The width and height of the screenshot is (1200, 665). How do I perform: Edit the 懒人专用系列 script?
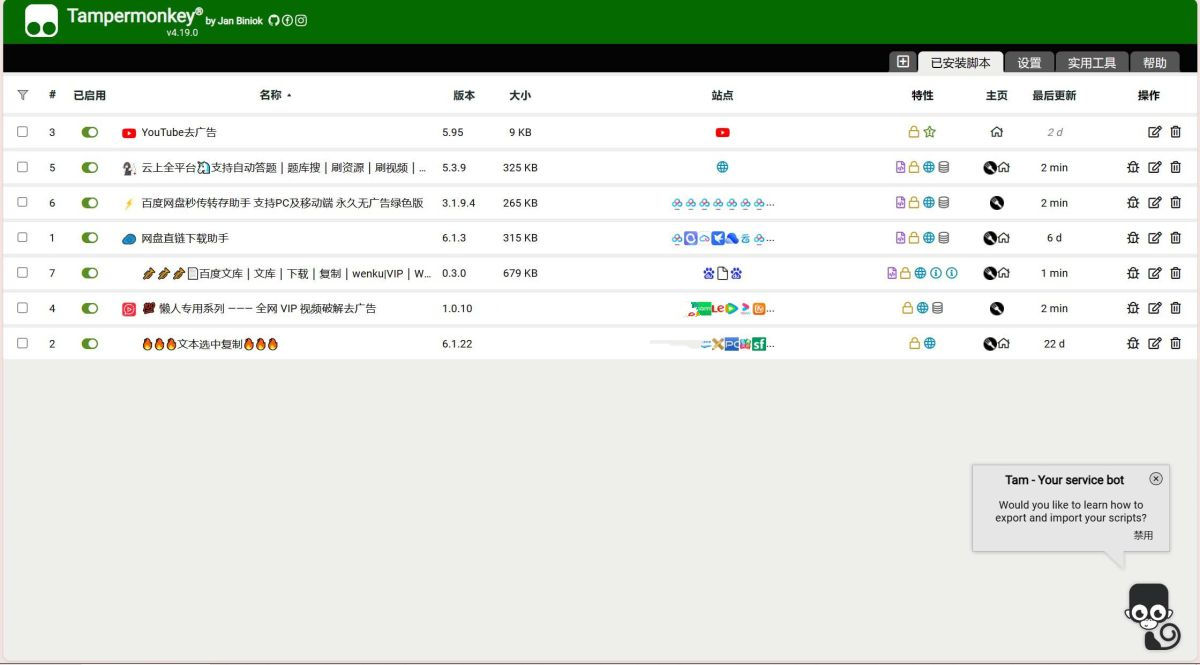pos(1155,308)
